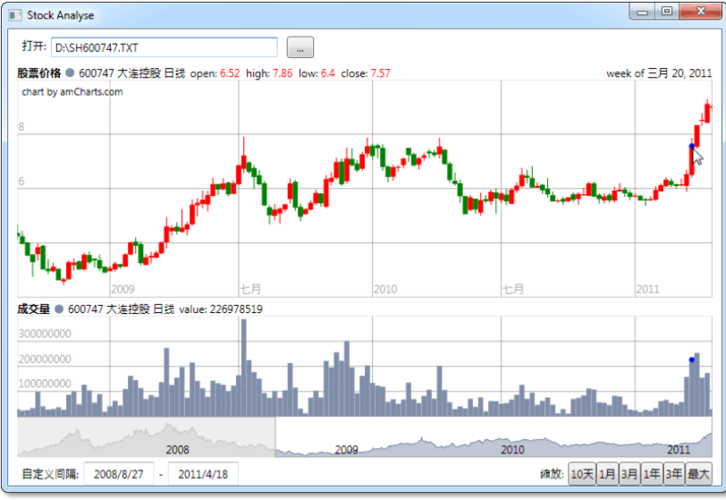Select the 1年 zoom button
Viewport: 726px width, 500px height.
tap(651, 474)
